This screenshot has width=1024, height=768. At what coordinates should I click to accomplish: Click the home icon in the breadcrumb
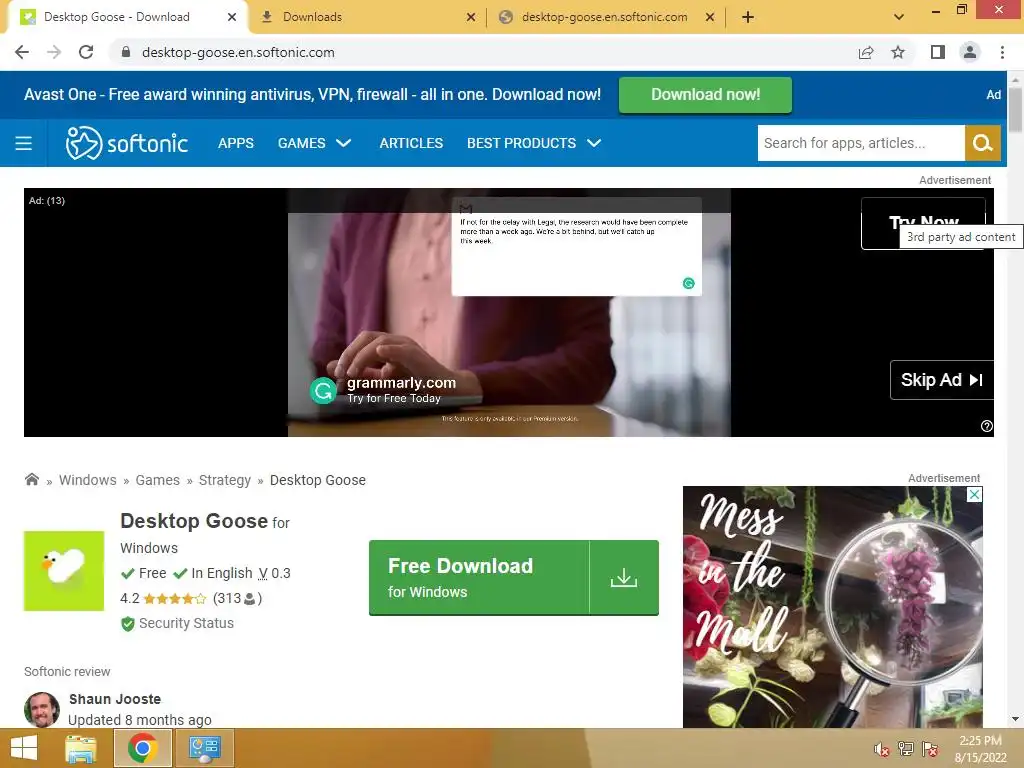click(x=31, y=480)
